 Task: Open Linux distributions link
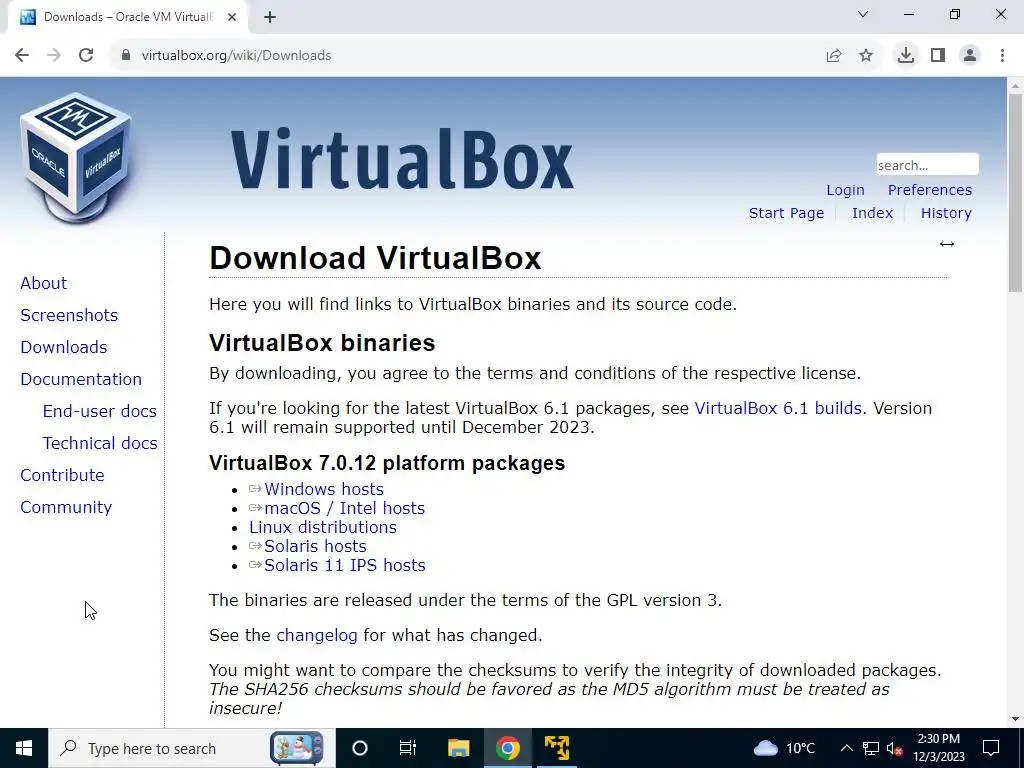(323, 527)
